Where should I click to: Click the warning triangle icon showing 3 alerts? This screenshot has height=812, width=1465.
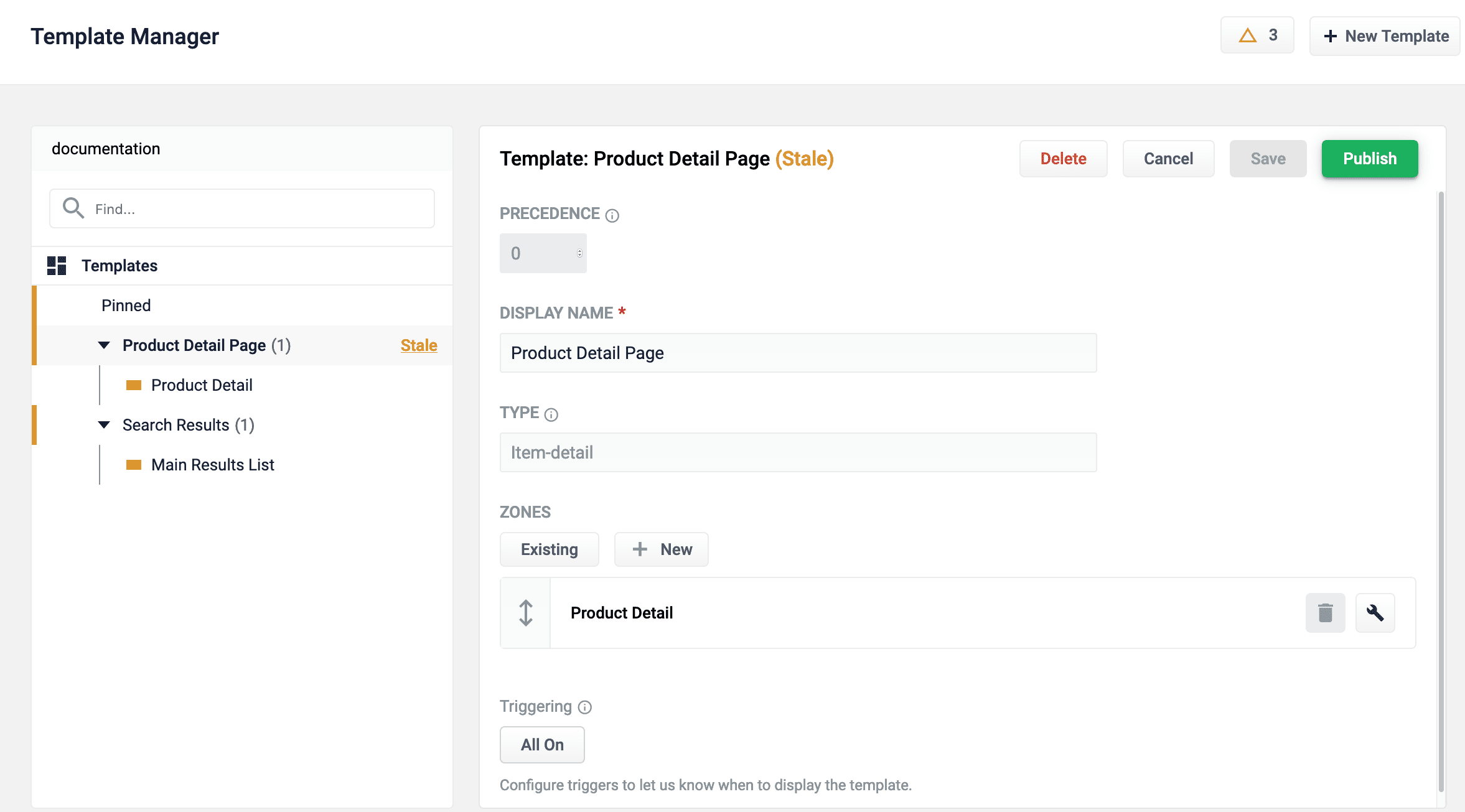coord(1247,35)
